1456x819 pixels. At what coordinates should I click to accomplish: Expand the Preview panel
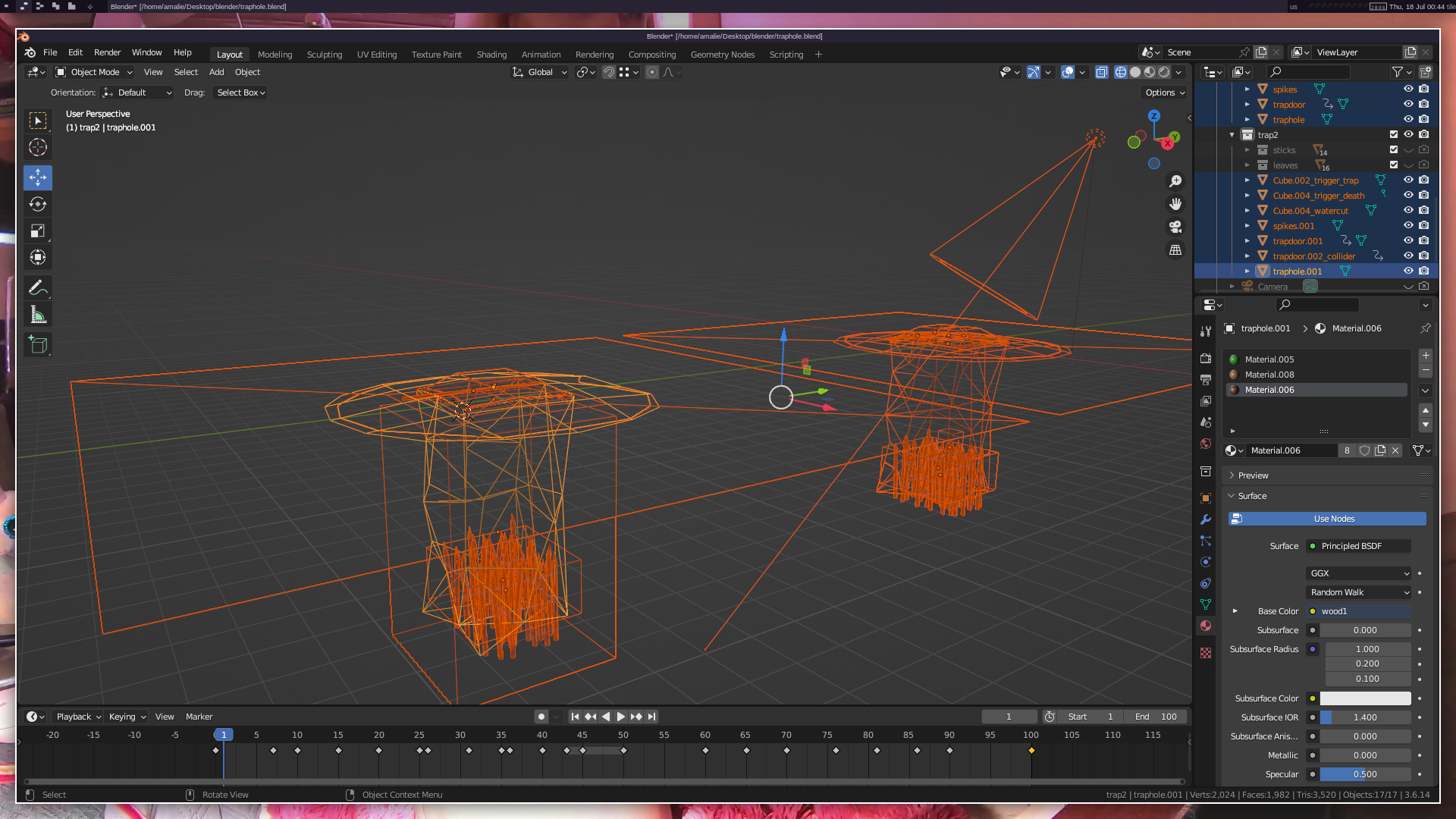(x=1253, y=475)
